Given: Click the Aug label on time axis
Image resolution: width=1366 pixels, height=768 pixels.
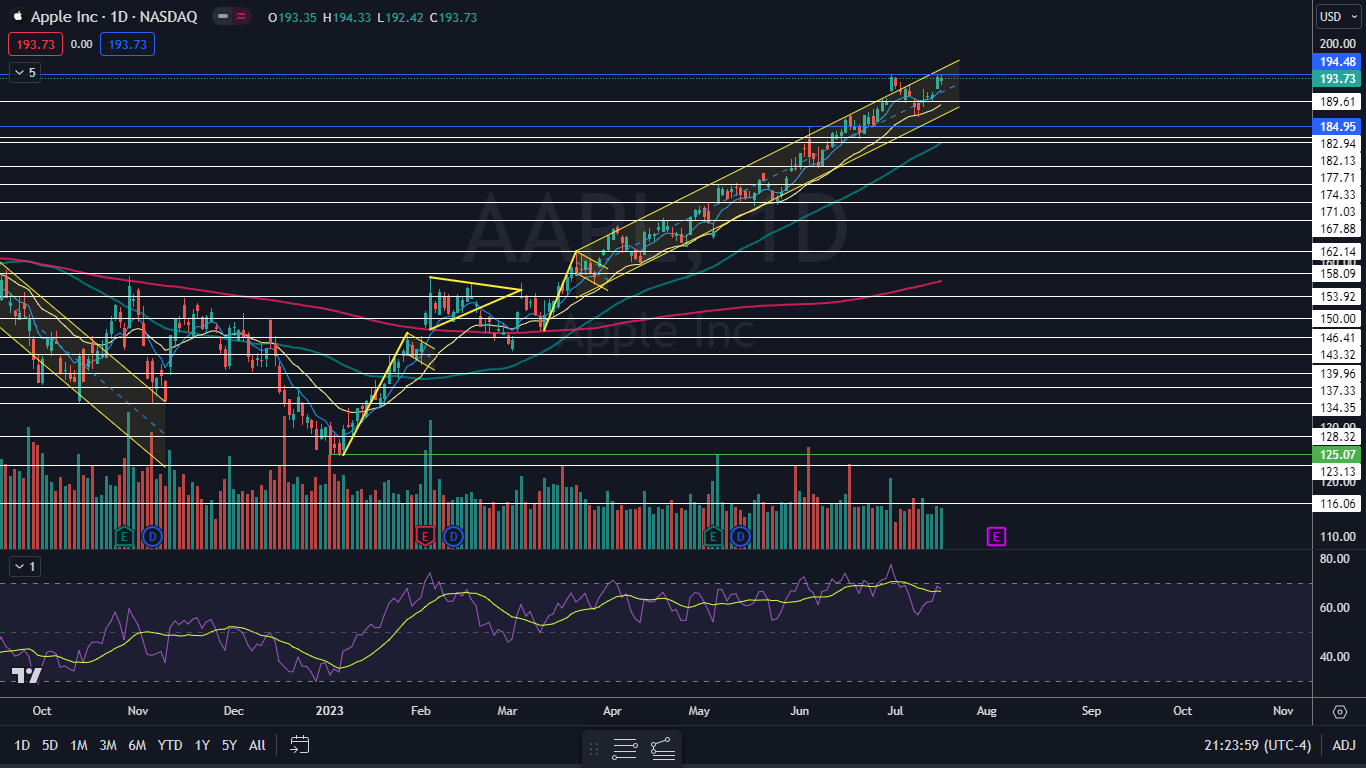Looking at the screenshot, I should 986,711.
